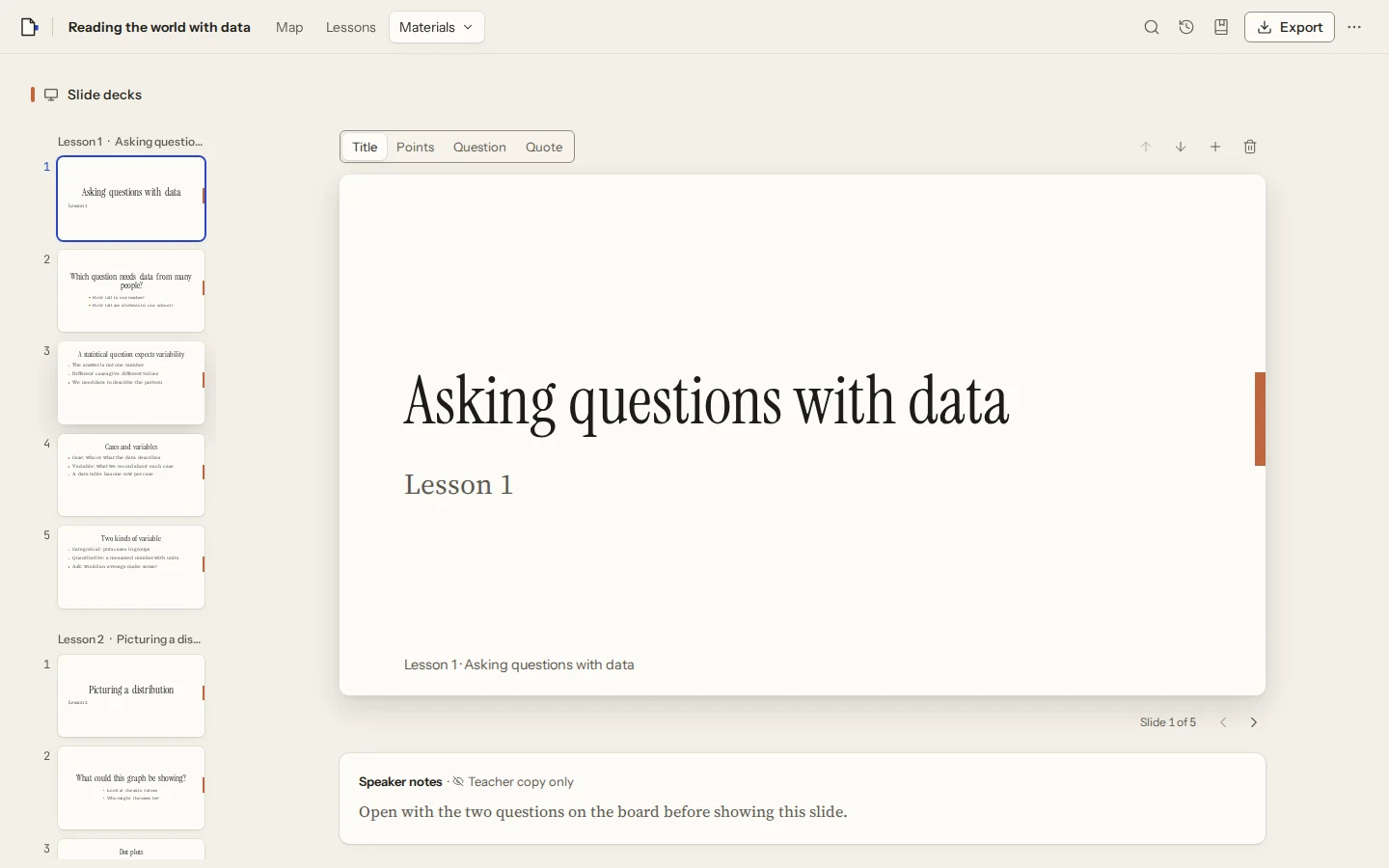Click the Reading the world with data title
The width and height of the screenshot is (1389, 868).
click(x=159, y=27)
